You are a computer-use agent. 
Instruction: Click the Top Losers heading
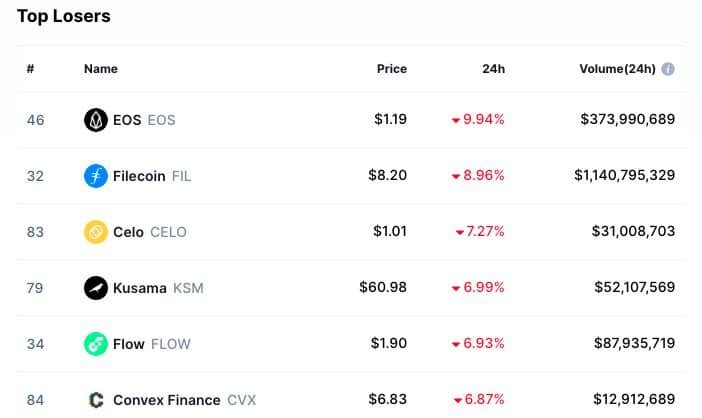click(x=64, y=16)
